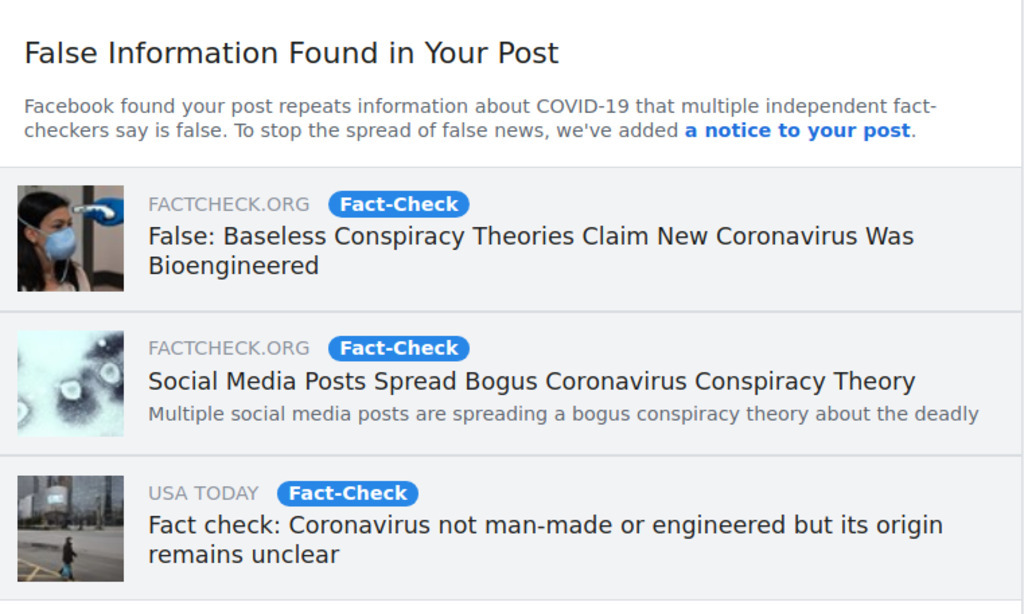Open 'Fact check: Coronavirus not man-made' headline

pyautogui.click(x=545, y=525)
